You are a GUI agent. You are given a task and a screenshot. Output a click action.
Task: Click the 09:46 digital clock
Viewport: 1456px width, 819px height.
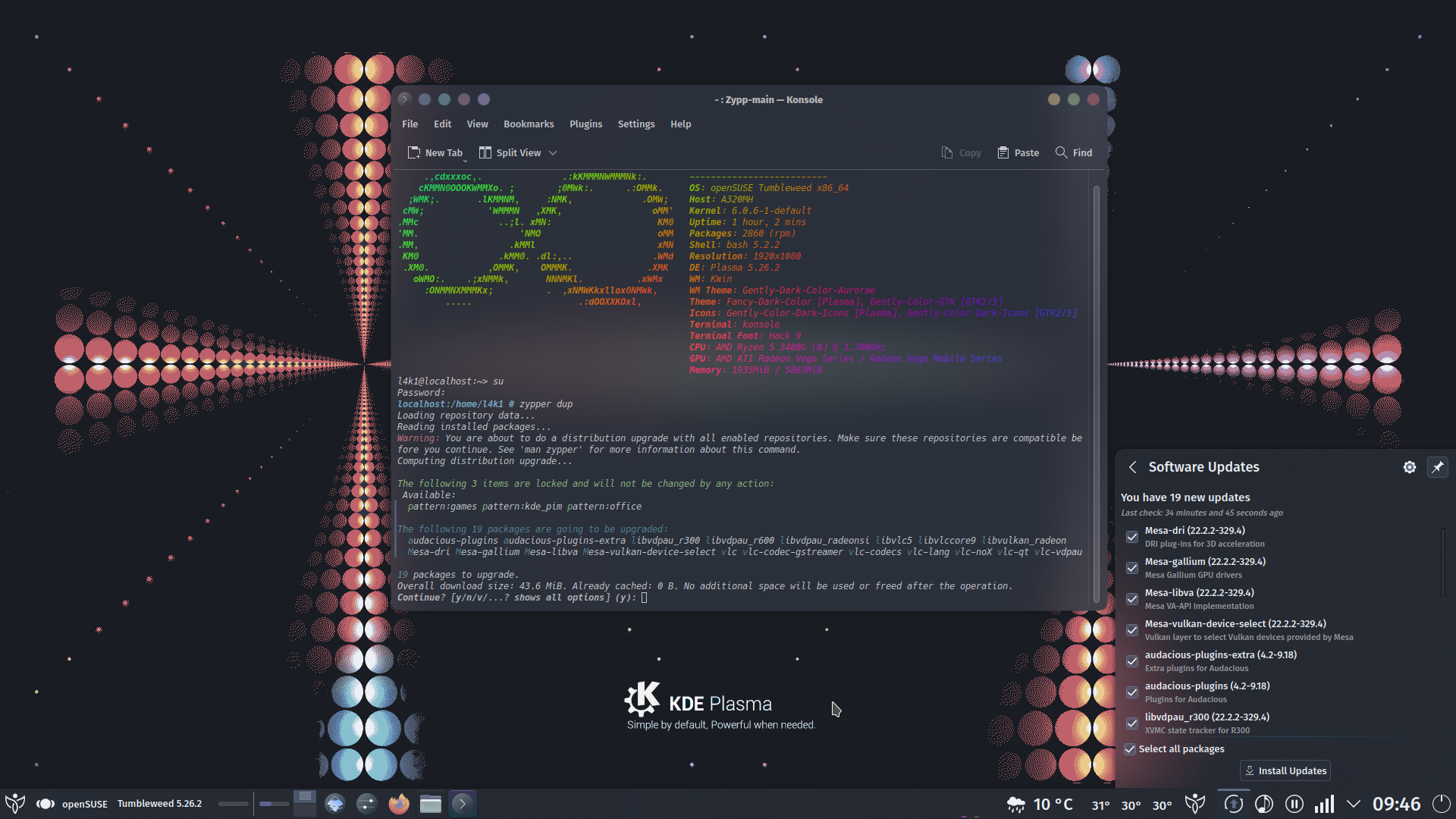pyautogui.click(x=1396, y=804)
